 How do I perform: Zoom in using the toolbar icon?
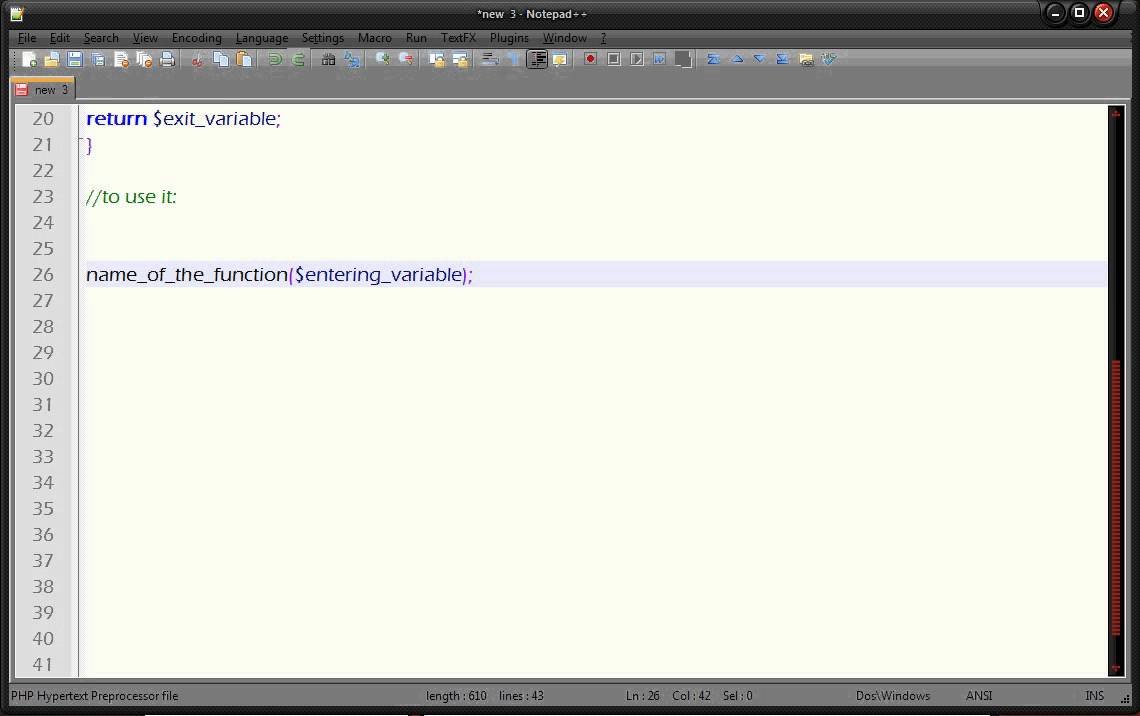pos(382,60)
